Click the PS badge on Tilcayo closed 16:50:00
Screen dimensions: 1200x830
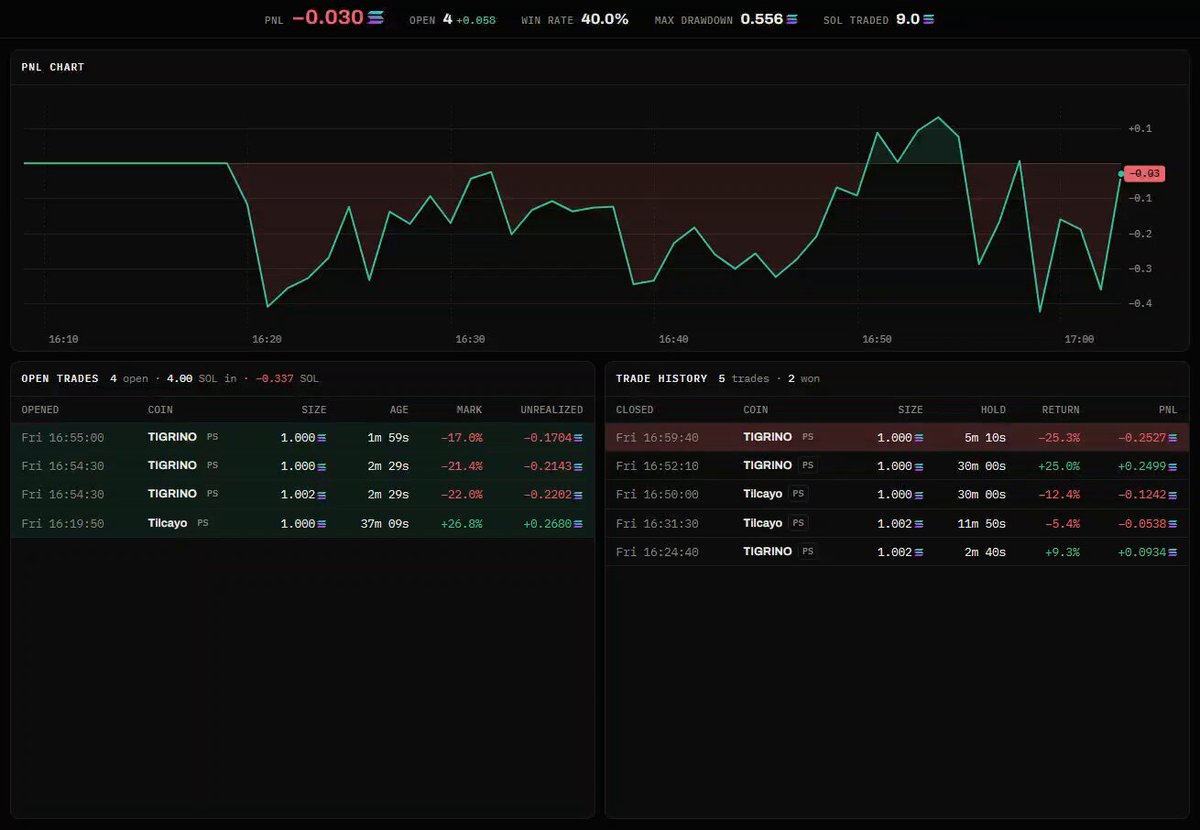tap(798, 494)
